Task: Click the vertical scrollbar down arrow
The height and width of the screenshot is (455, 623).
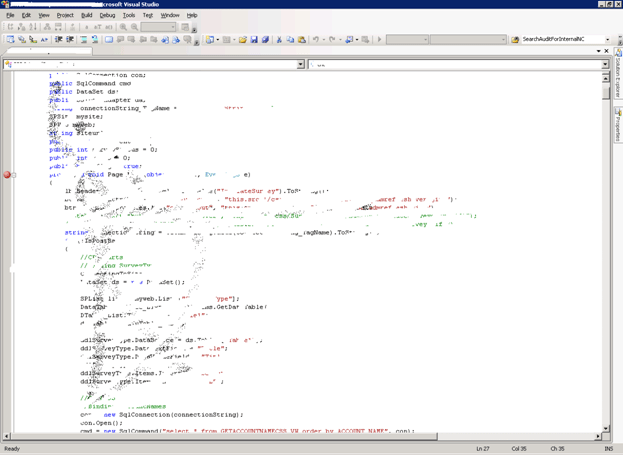Action: (606, 428)
